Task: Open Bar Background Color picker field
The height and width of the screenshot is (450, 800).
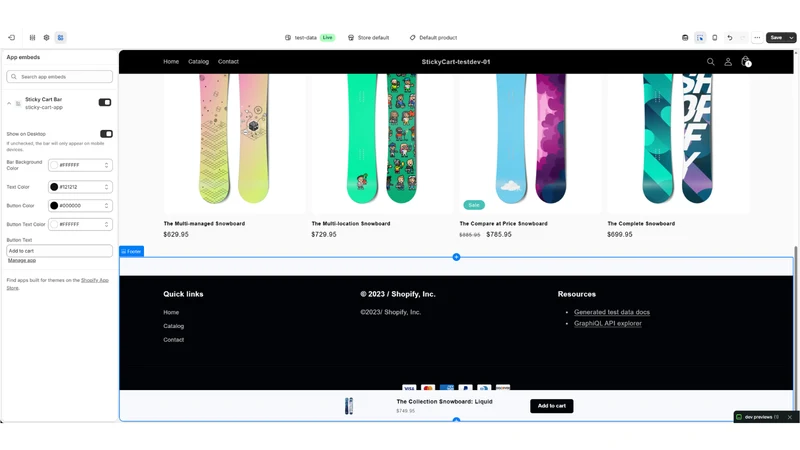Action: (x=80, y=165)
